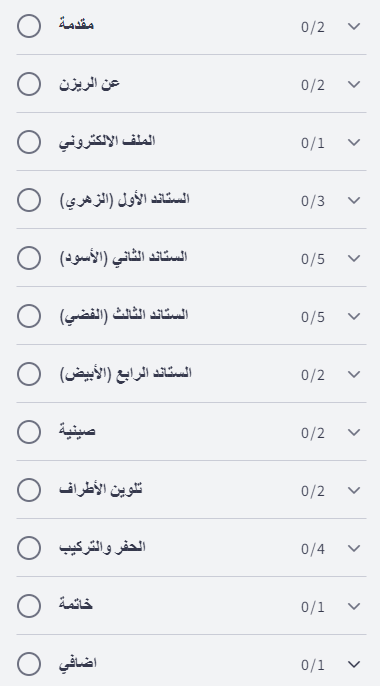The image size is (380, 686).
Task: Expand the خاتمة section chevron
Action: tap(354, 606)
